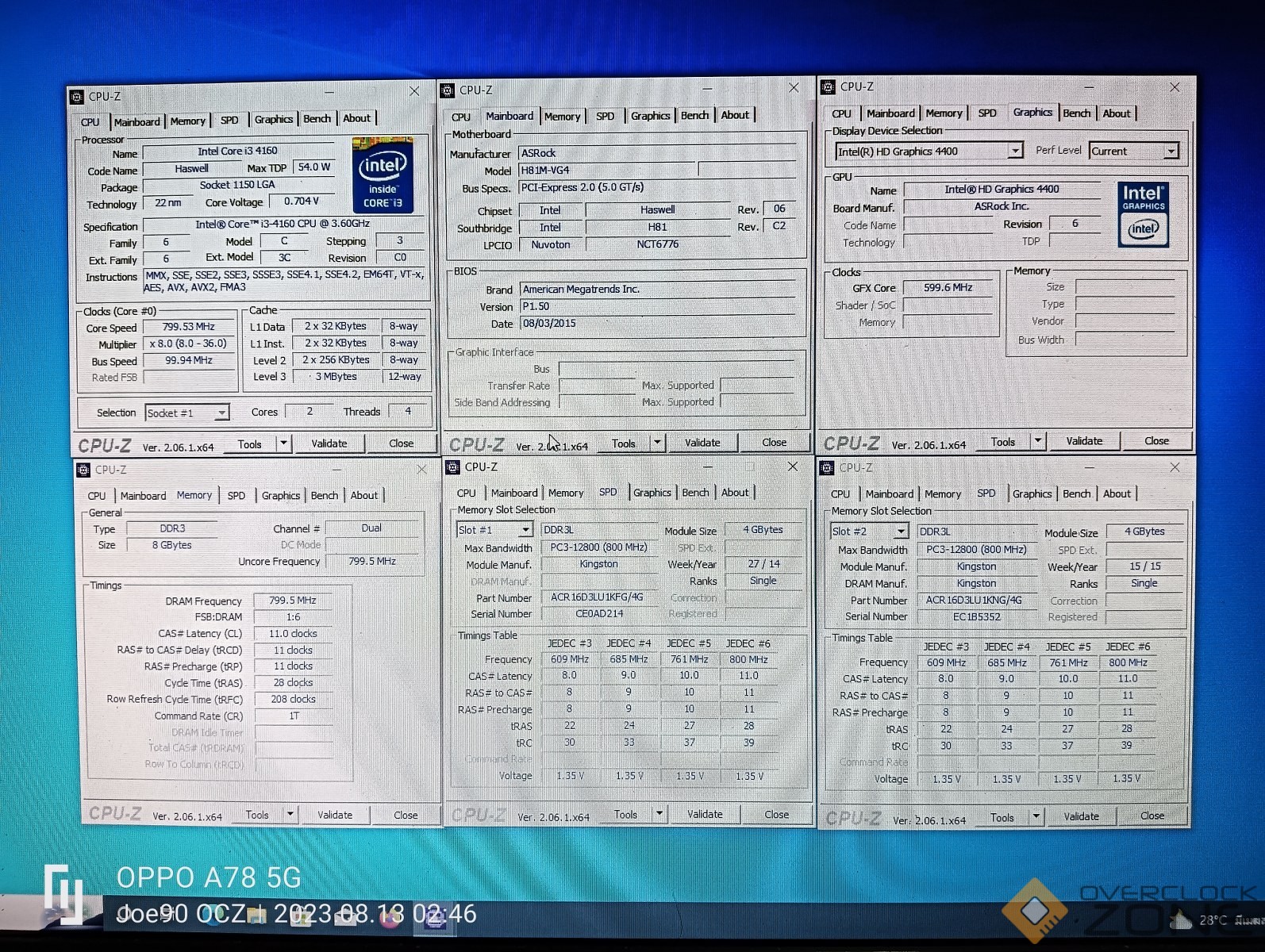The height and width of the screenshot is (952, 1265).
Task: Click Validate in the memory timings window
Action: click(335, 815)
